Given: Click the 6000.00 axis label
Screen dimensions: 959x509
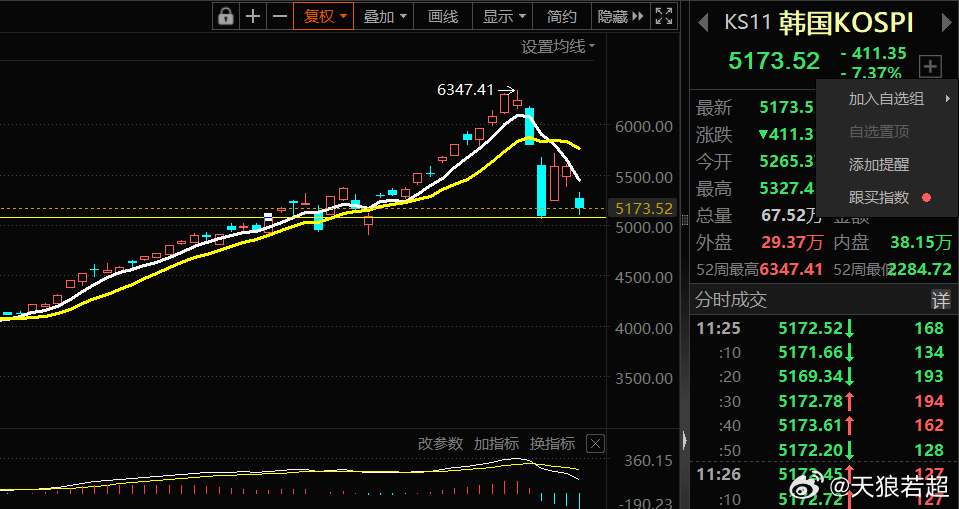Looking at the screenshot, I should tap(643, 127).
